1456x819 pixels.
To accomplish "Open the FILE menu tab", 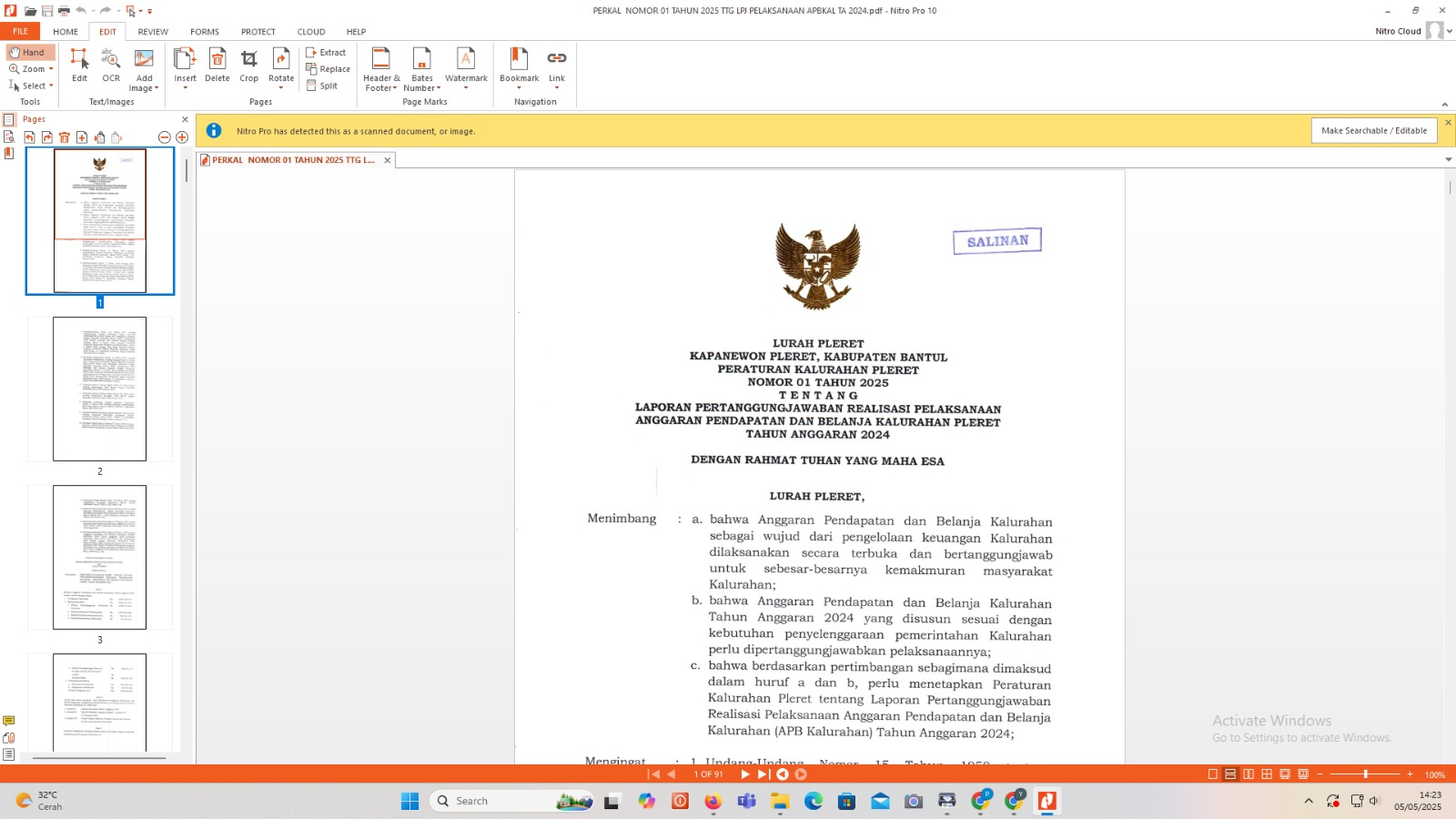I will (x=20, y=31).
